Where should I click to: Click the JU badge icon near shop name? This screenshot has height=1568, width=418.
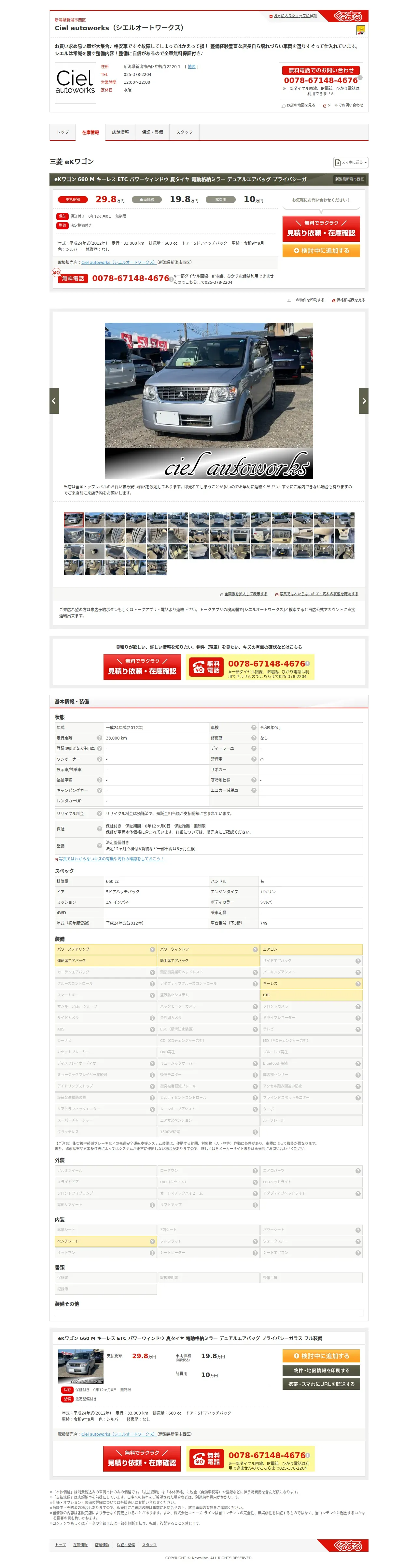pos(360,30)
